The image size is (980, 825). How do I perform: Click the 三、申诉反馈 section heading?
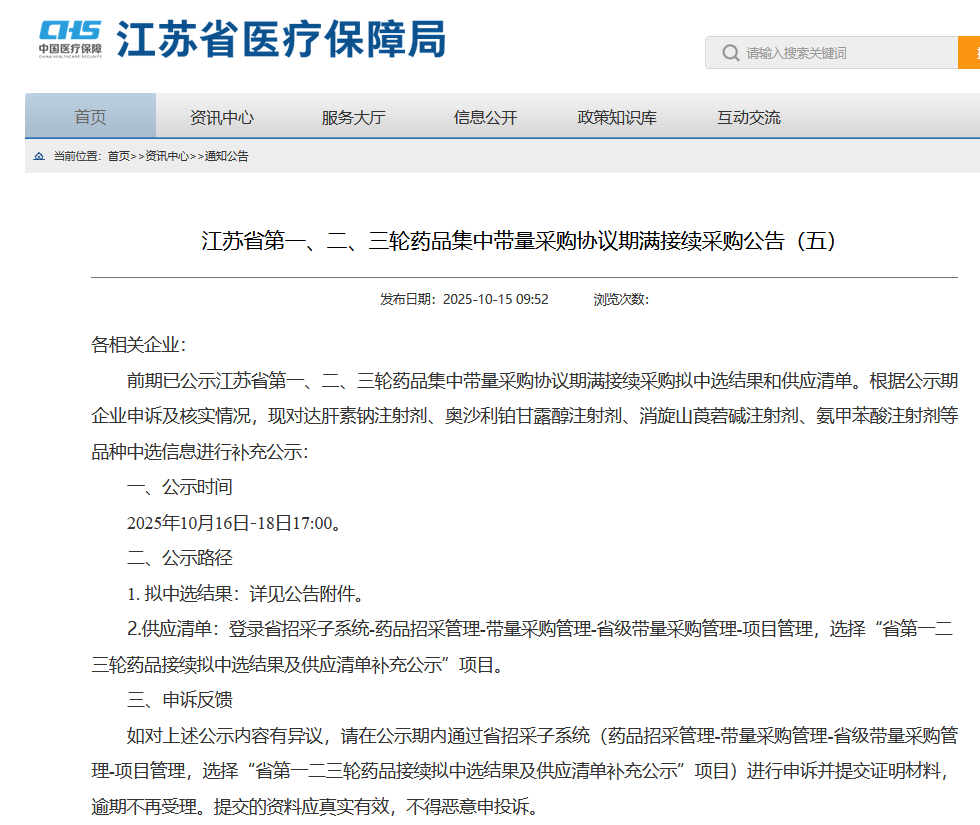(x=179, y=700)
